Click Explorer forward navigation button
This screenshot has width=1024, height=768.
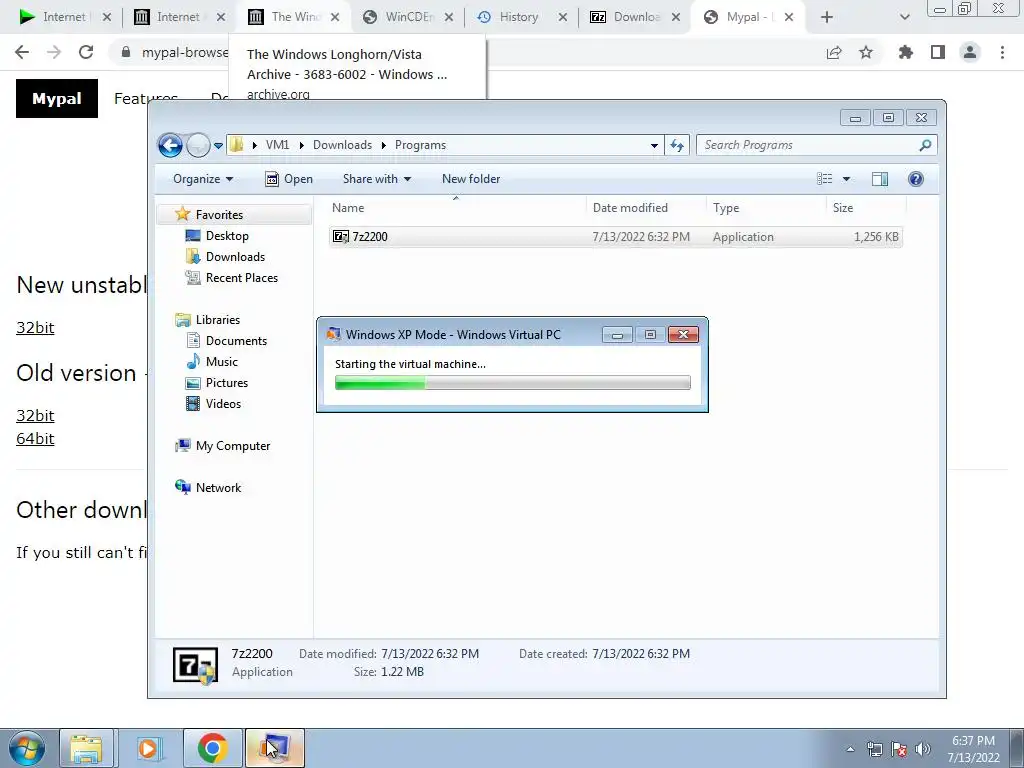198,145
